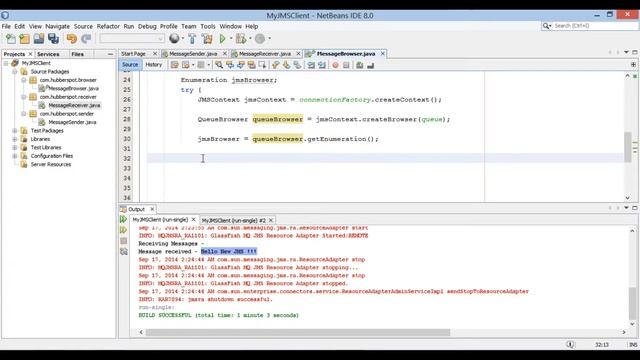Click Find Next Occurrence editor icon
The height and width of the screenshot is (360, 640).
(x=240, y=65)
